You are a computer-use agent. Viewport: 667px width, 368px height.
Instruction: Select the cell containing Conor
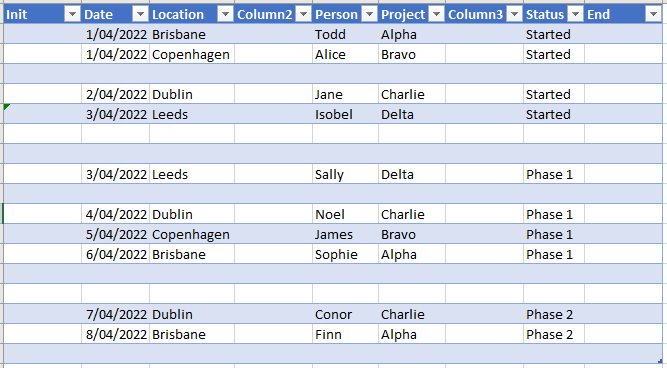(x=345, y=314)
